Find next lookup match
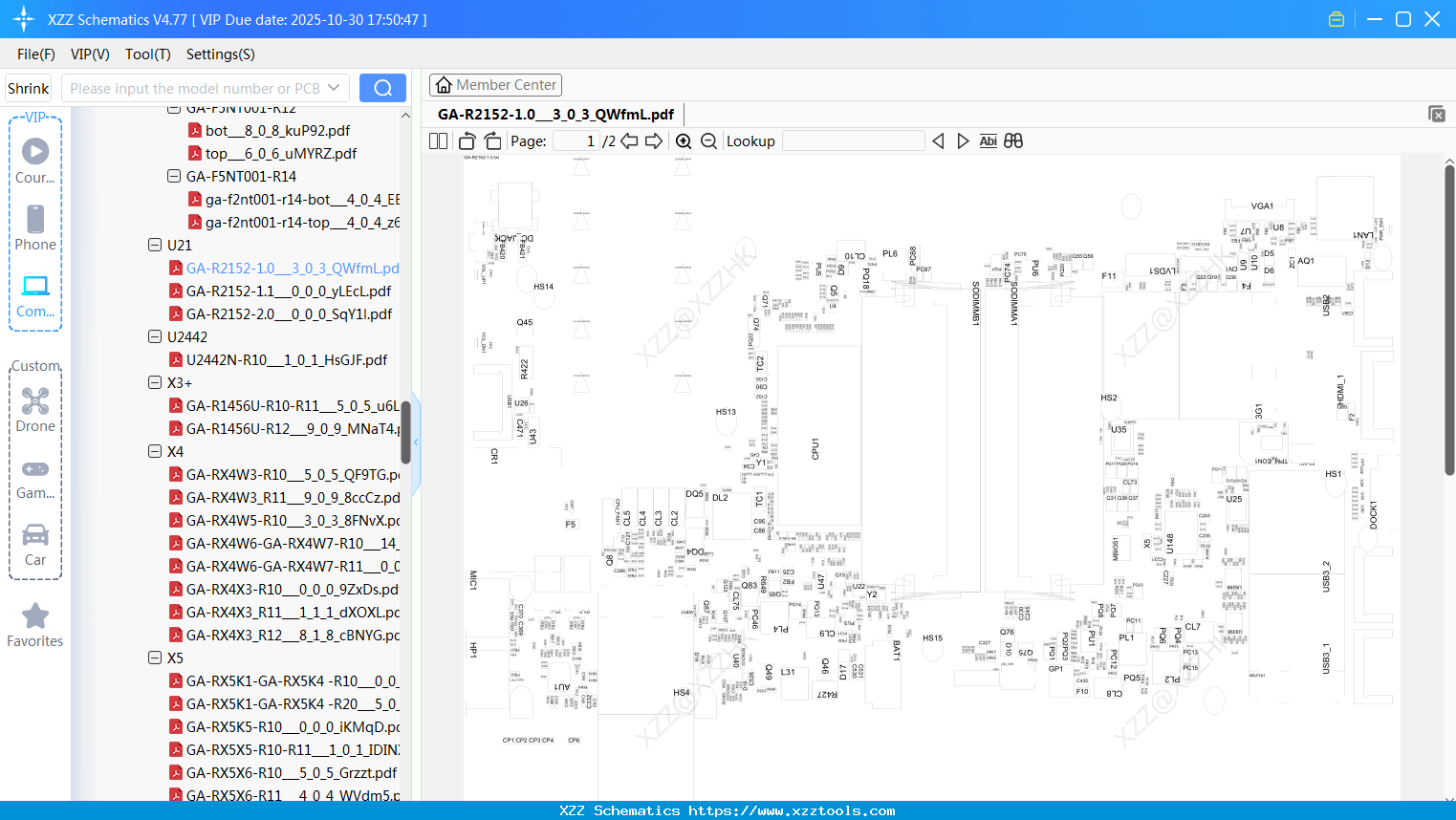Viewport: 1456px width, 820px height. (x=963, y=140)
